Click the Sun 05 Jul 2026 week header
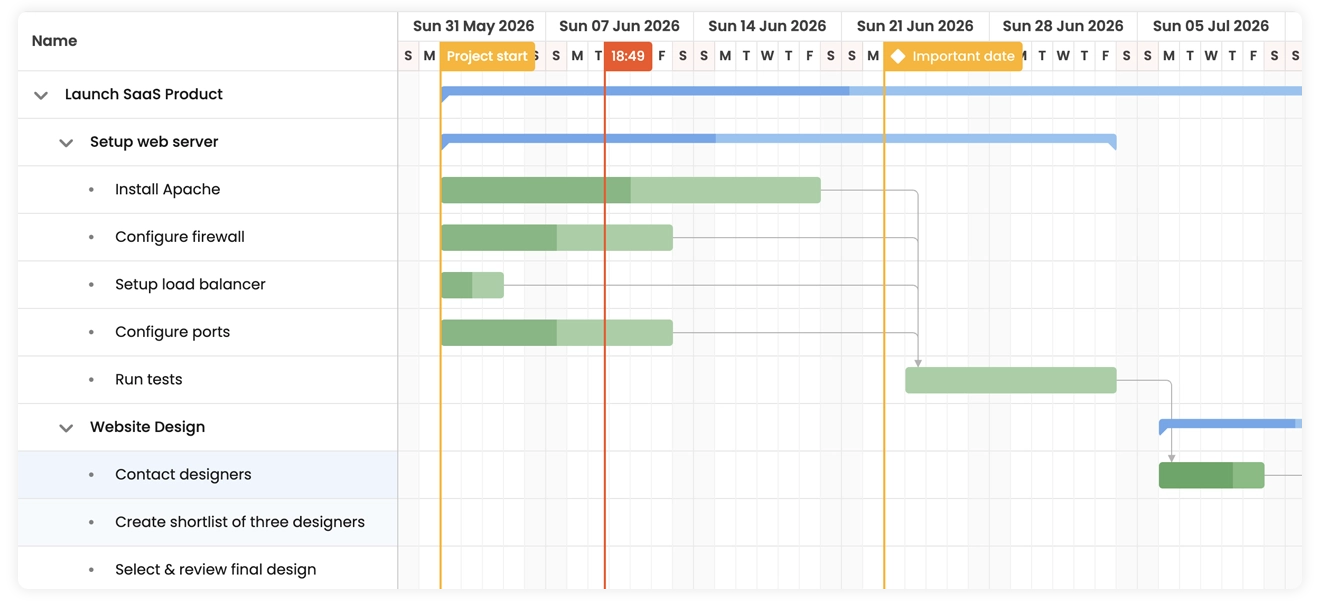The image size is (1320, 614). (1211, 26)
